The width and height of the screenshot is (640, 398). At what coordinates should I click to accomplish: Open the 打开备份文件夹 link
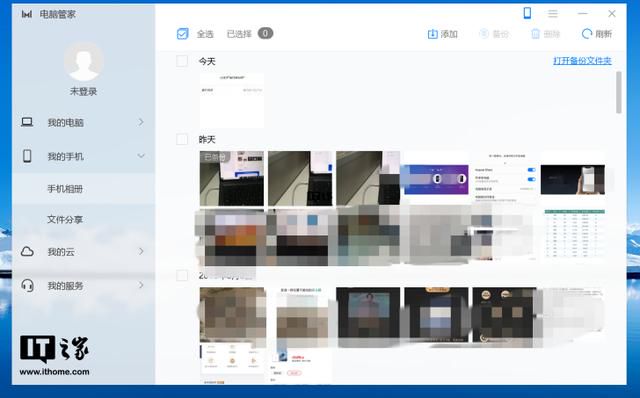(x=582, y=61)
